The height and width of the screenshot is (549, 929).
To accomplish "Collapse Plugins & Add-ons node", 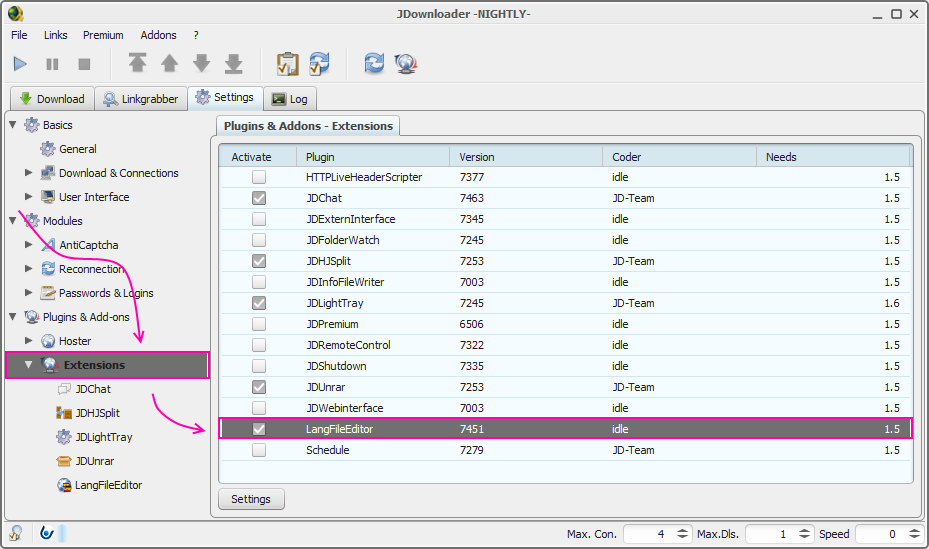I will (x=12, y=316).
